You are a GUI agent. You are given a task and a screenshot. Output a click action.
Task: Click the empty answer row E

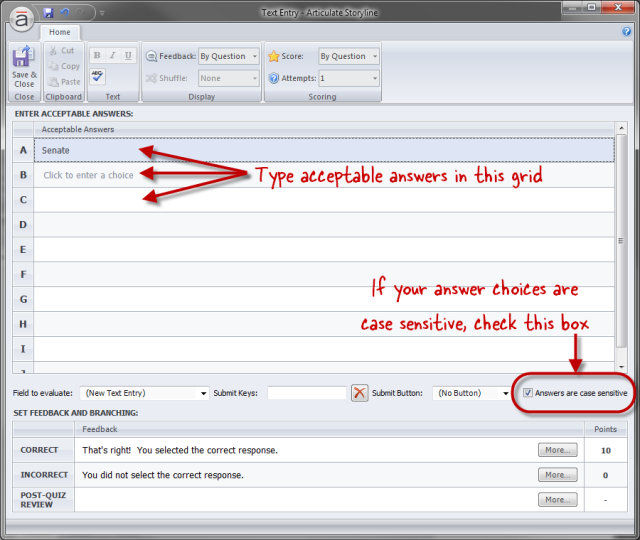[x=324, y=250]
